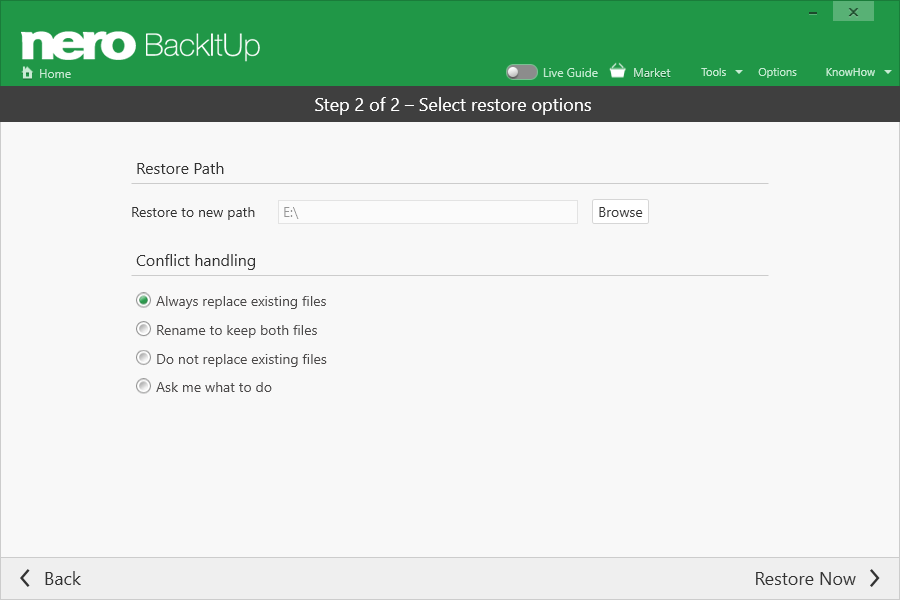Go Back to the previous step

pos(63,579)
